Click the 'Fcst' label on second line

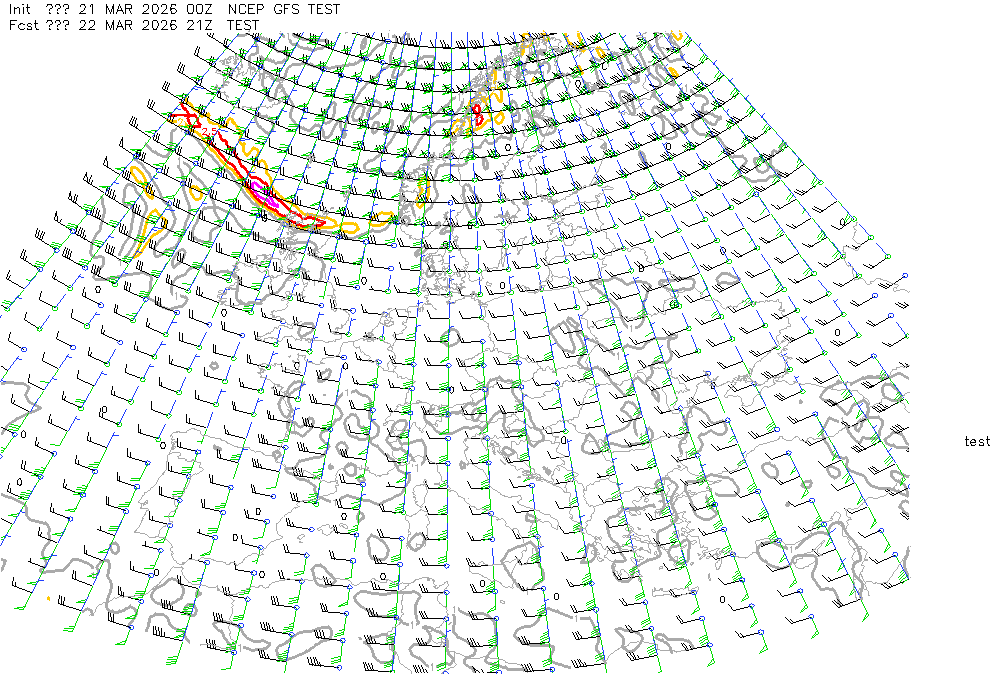click(22, 25)
